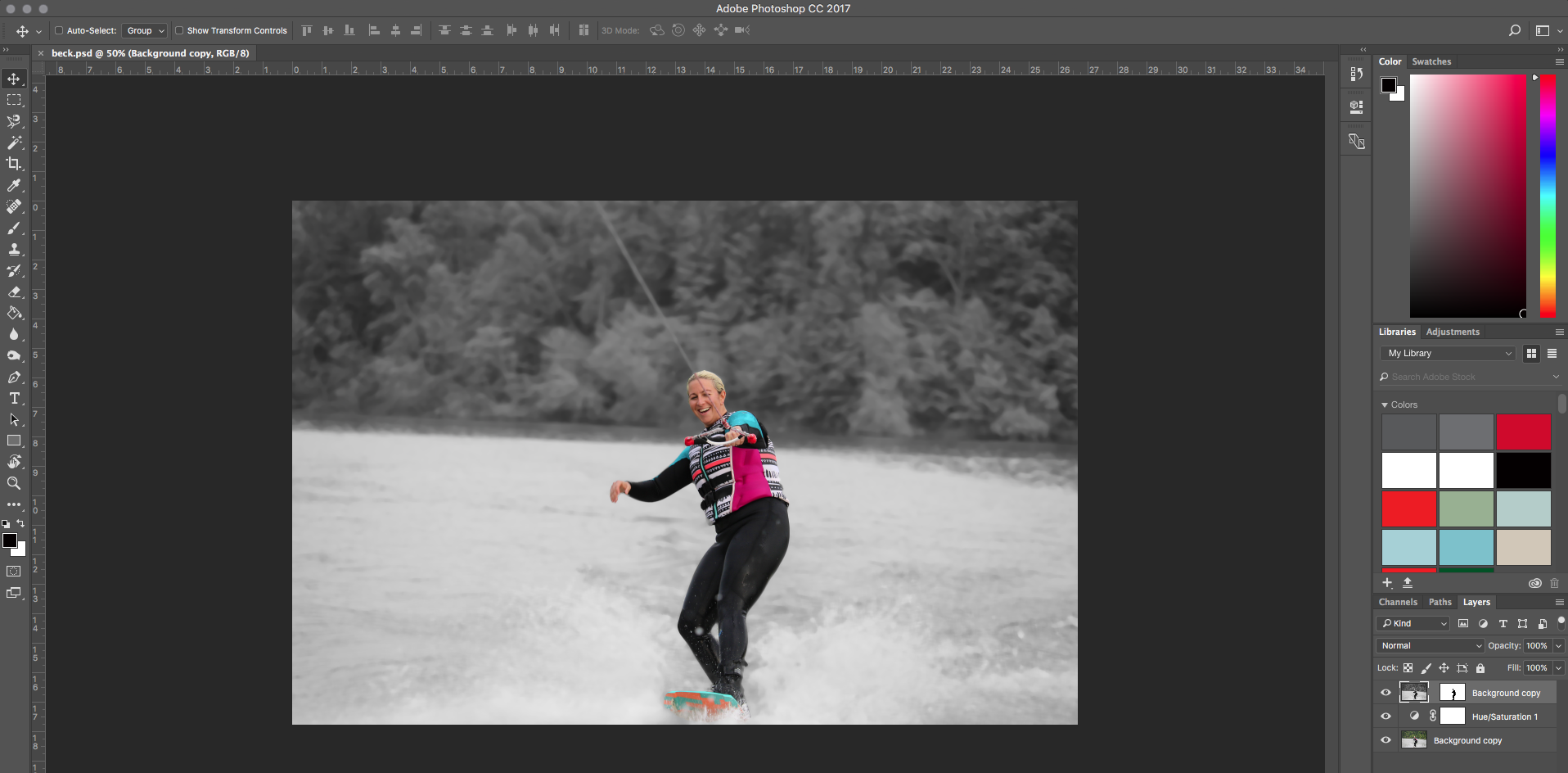Open the My Library dropdown

pyautogui.click(x=1449, y=354)
